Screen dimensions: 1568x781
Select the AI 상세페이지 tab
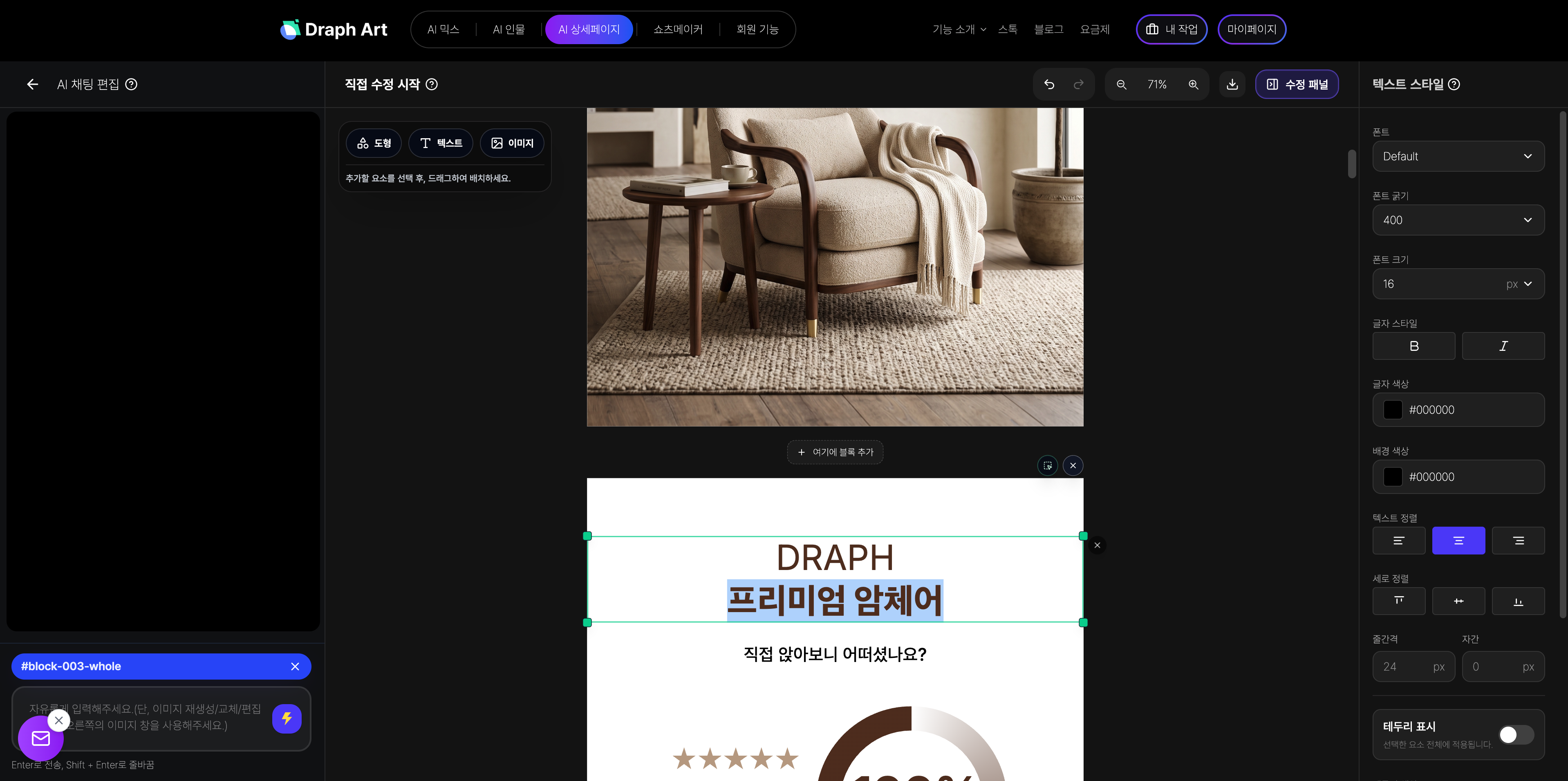pos(589,29)
